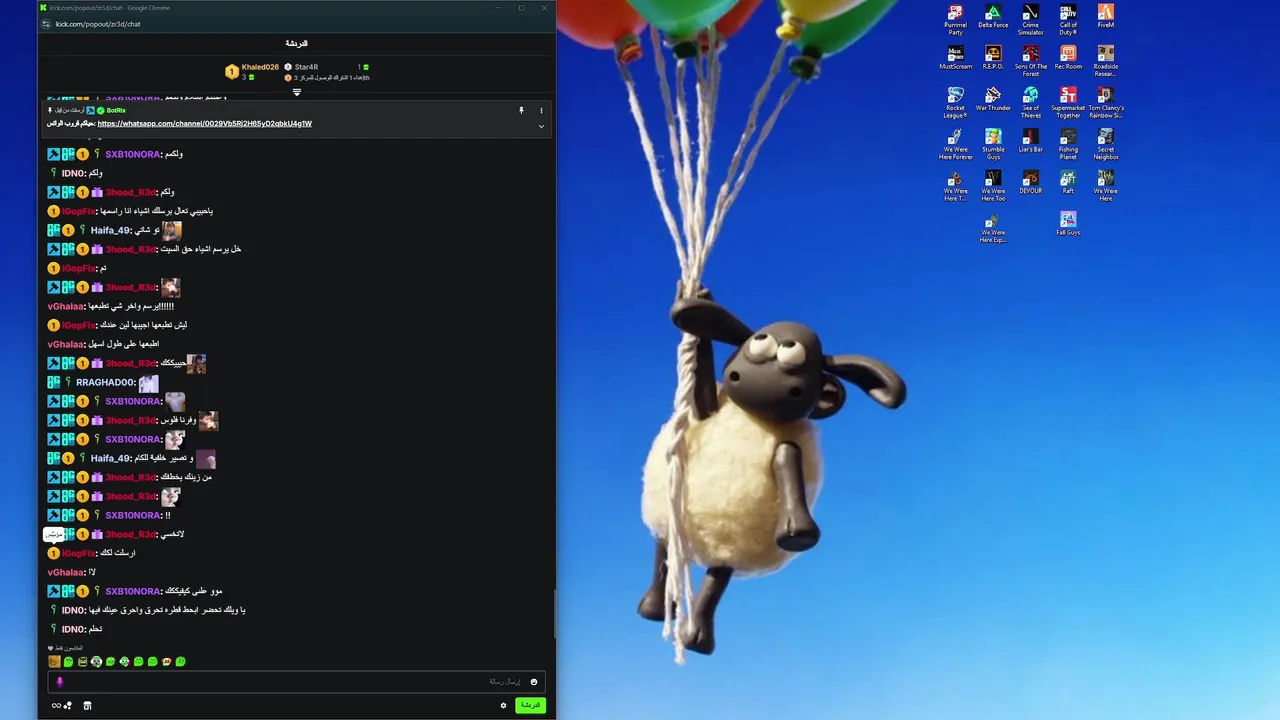Select the Liar's Bar desktop icon
1280x720 pixels.
click(1031, 141)
